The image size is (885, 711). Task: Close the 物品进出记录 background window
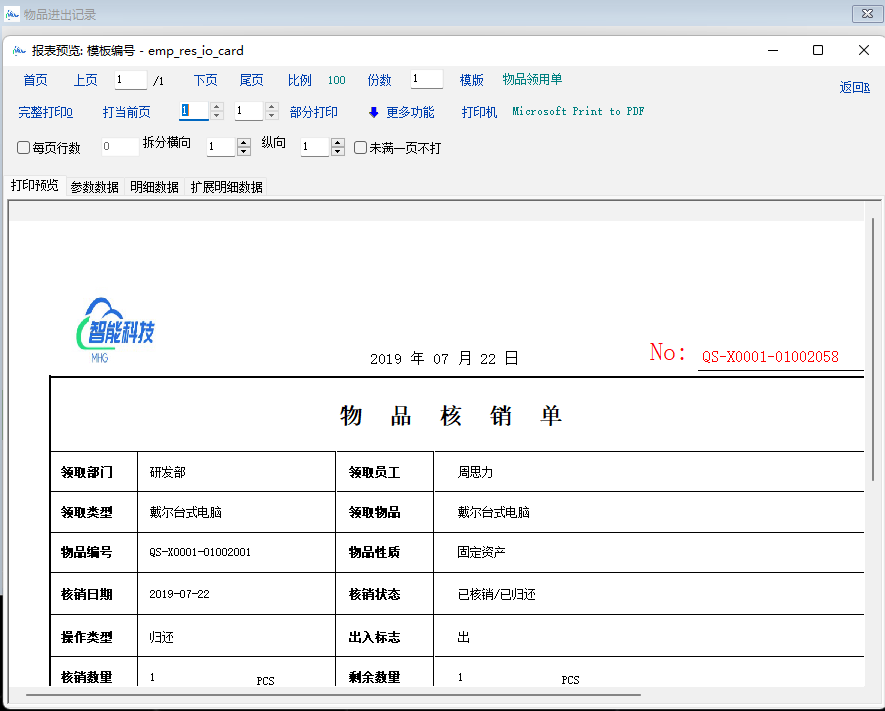point(863,14)
